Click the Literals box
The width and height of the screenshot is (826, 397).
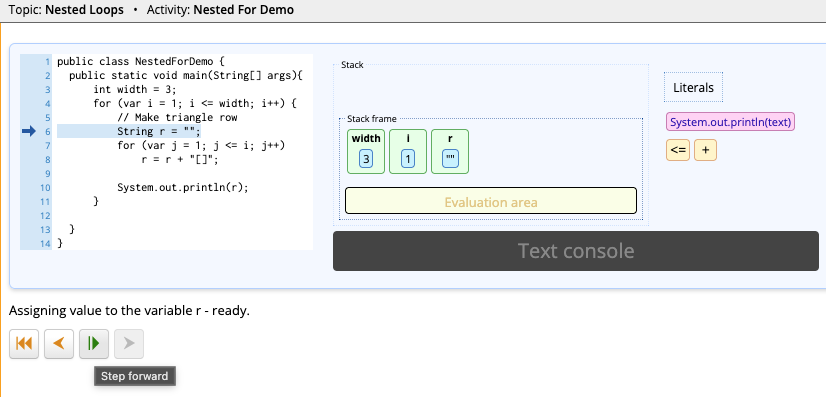pos(693,87)
